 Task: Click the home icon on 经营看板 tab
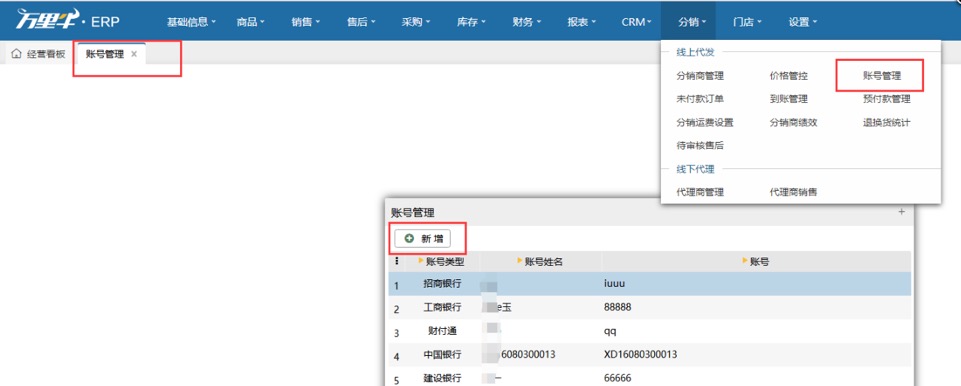17,54
